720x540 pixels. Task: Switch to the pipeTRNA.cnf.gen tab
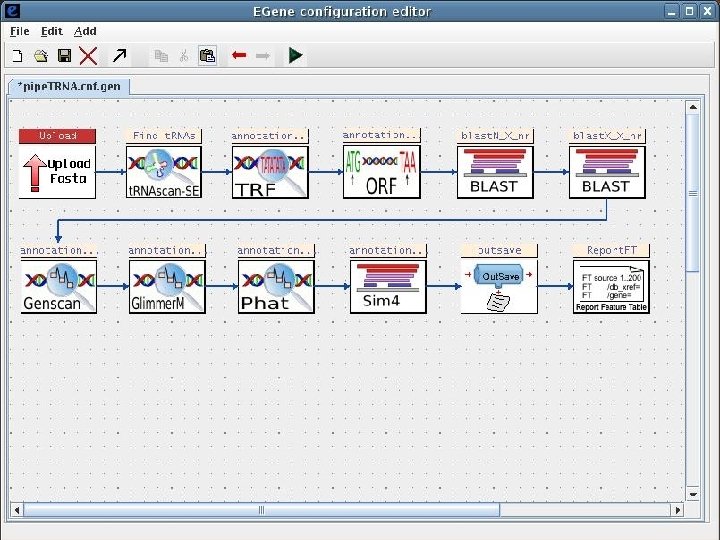[69, 86]
